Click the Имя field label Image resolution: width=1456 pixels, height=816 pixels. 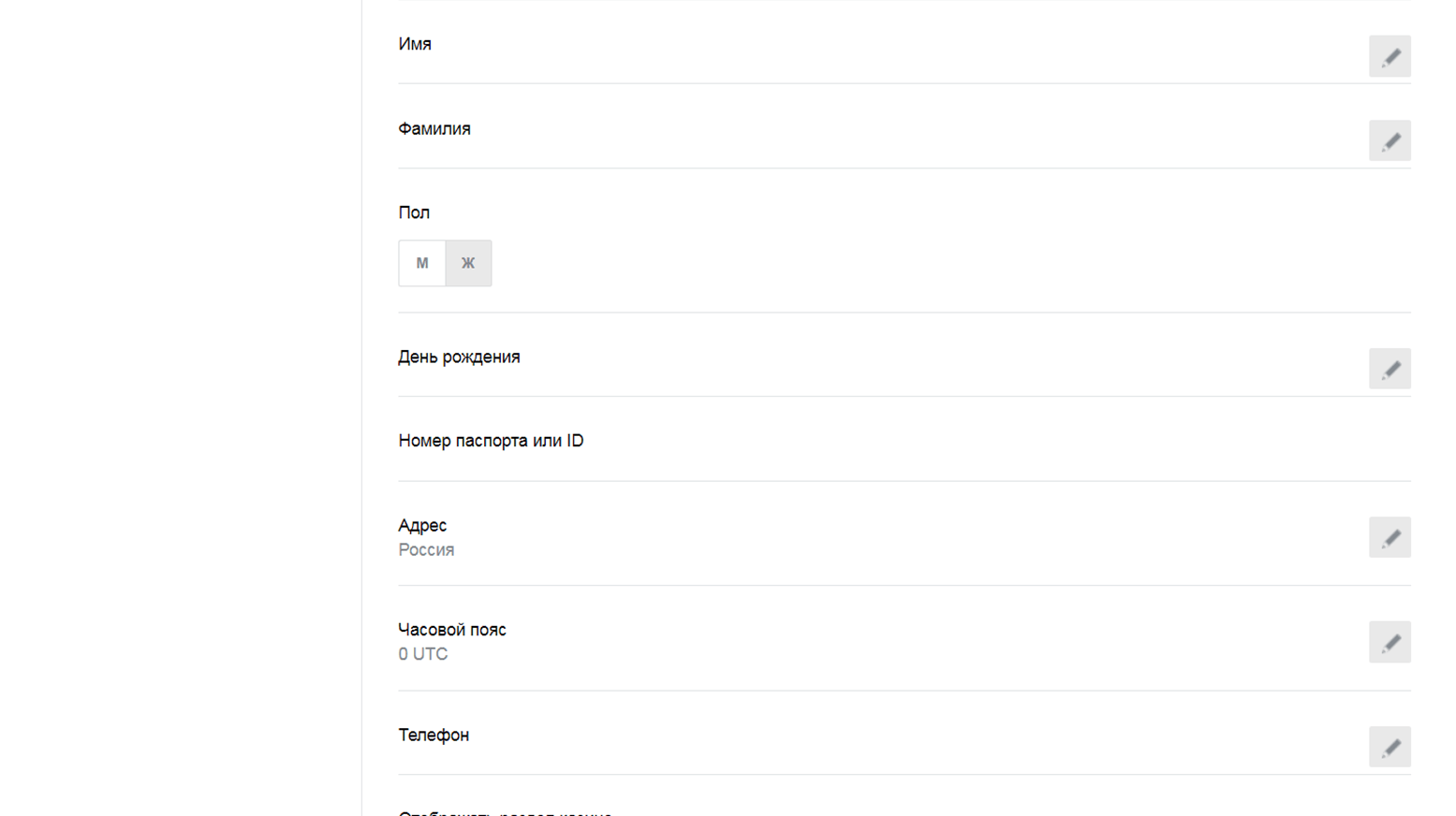point(415,44)
